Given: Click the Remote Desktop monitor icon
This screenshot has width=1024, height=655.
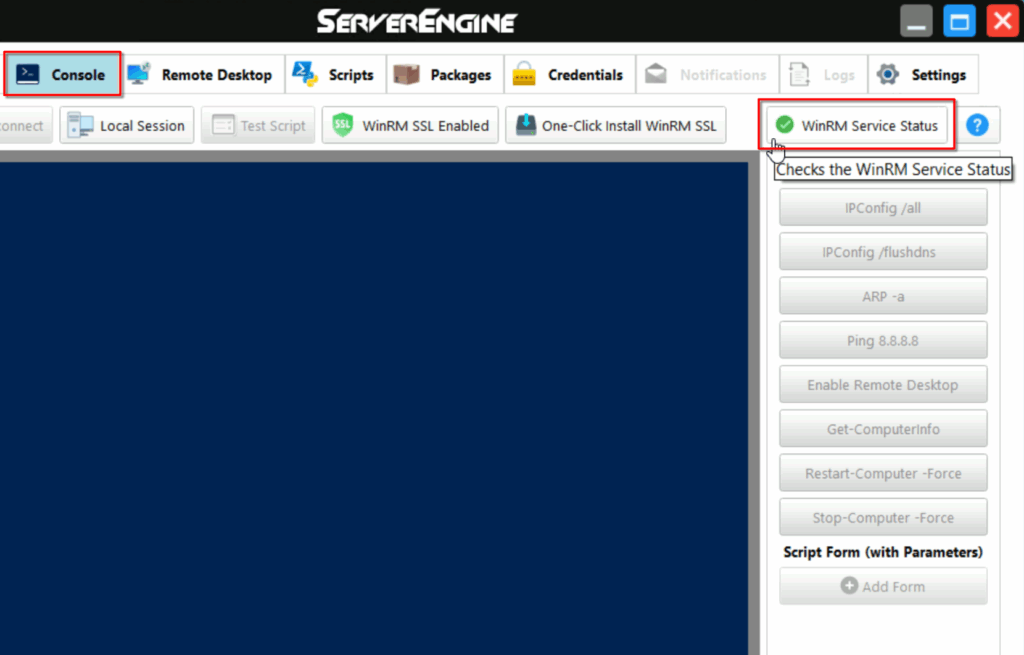Looking at the screenshot, I should (x=139, y=74).
